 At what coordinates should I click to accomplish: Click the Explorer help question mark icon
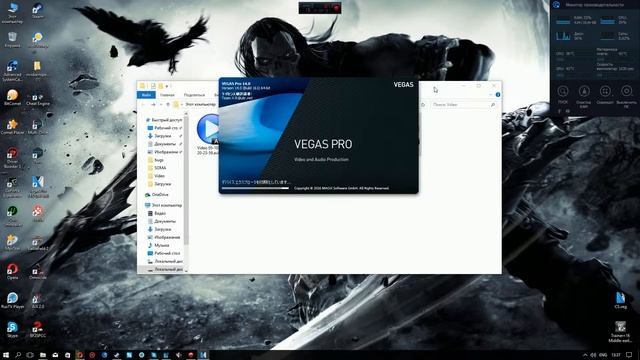pos(498,95)
